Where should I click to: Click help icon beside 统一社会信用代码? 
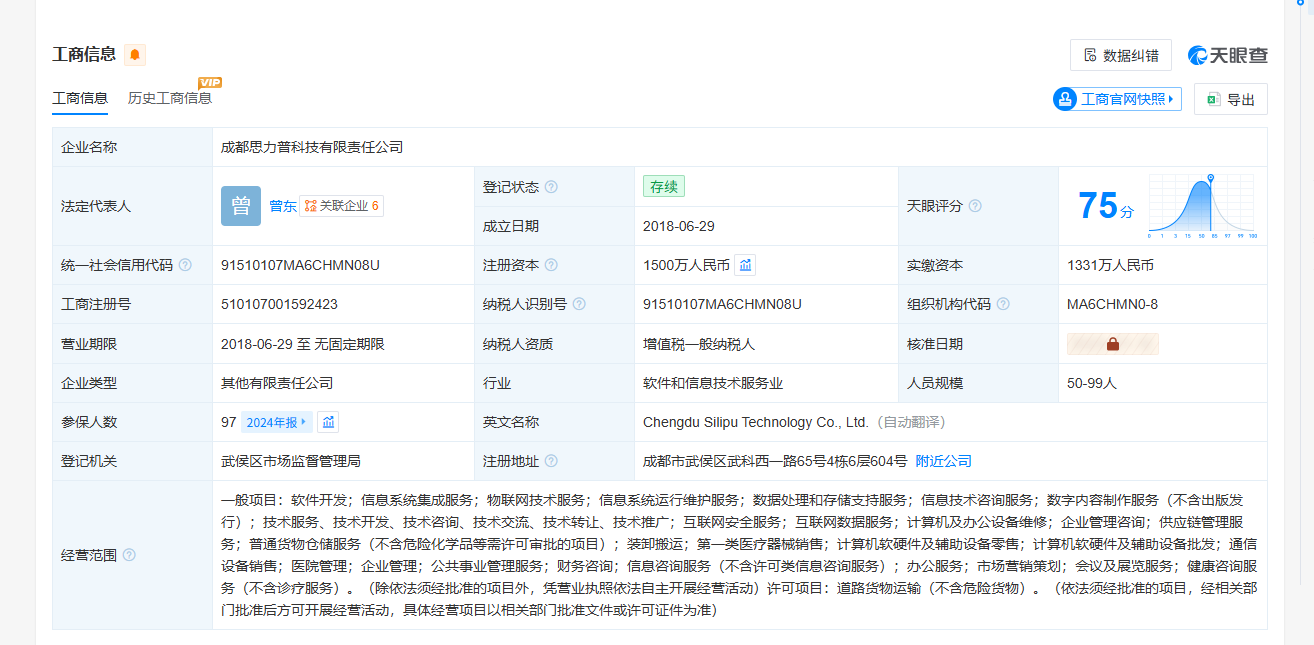[185, 265]
